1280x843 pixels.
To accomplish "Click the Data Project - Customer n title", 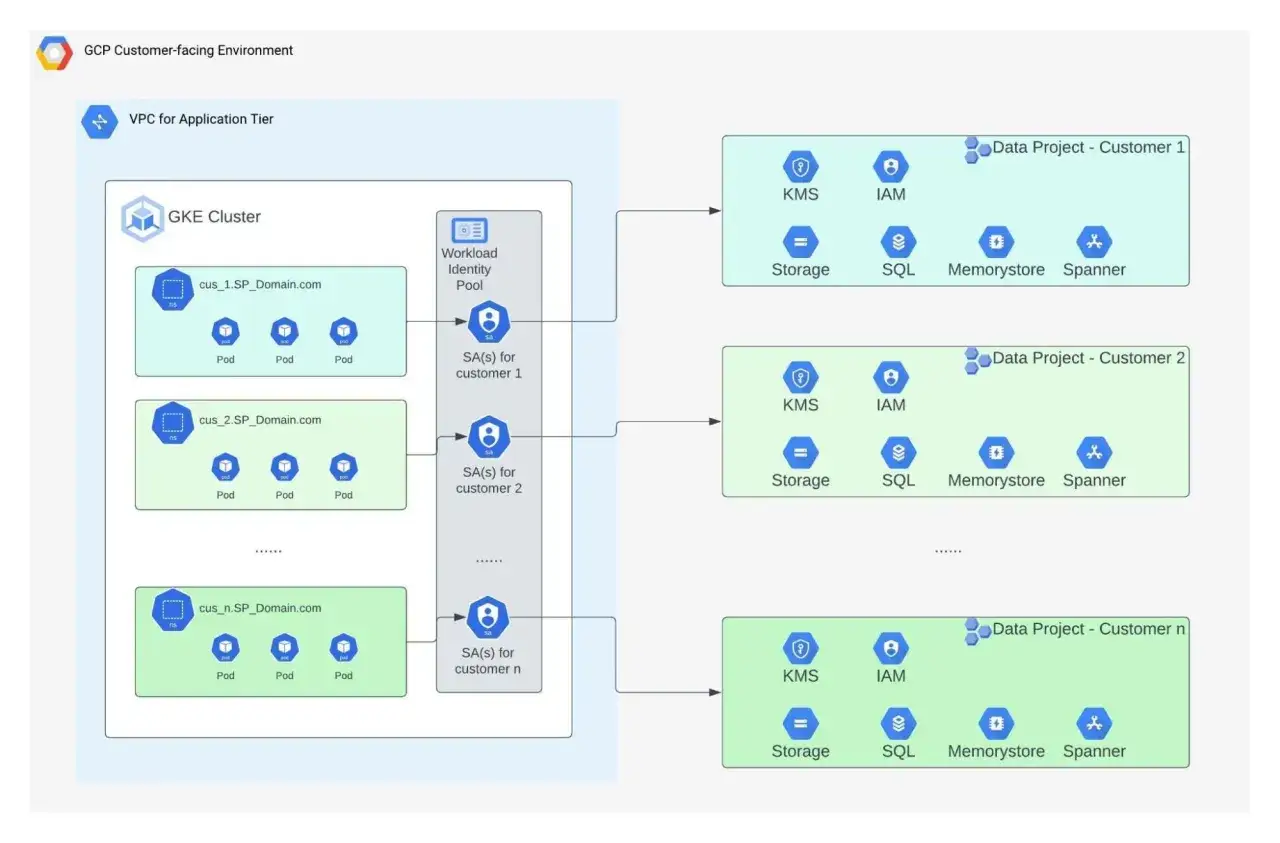I will [x=1088, y=629].
